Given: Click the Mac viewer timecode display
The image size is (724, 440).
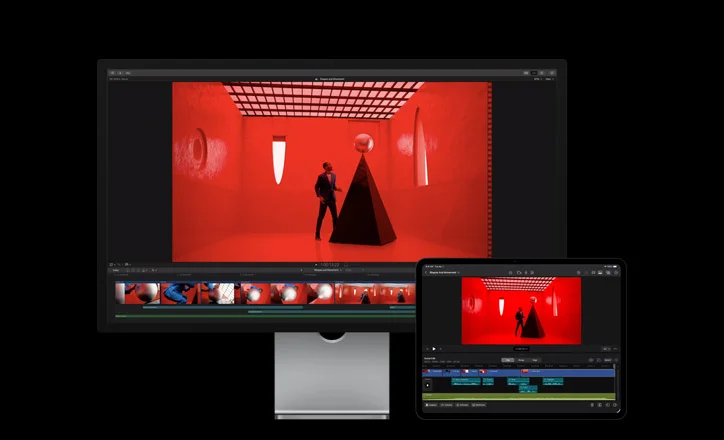Looking at the screenshot, I should (331, 265).
